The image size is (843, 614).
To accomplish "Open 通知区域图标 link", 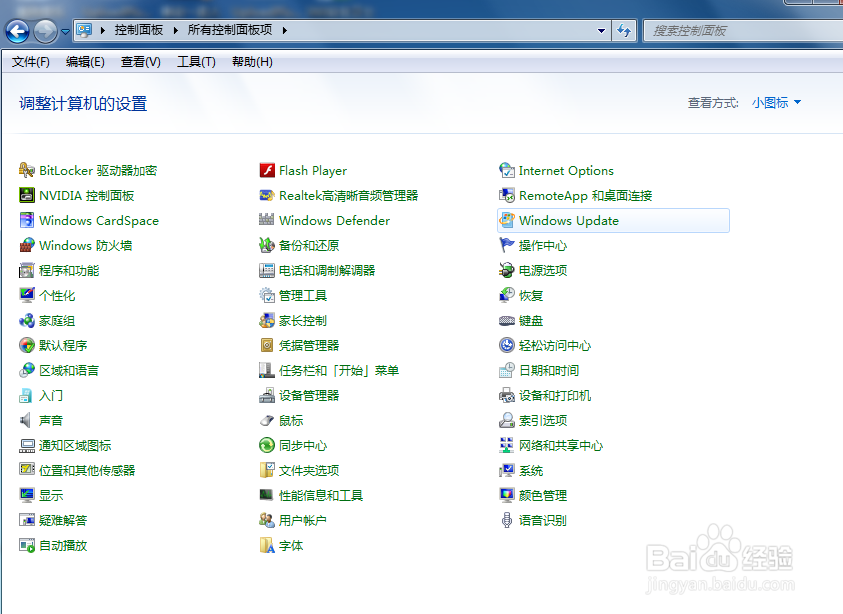I will tap(75, 445).
